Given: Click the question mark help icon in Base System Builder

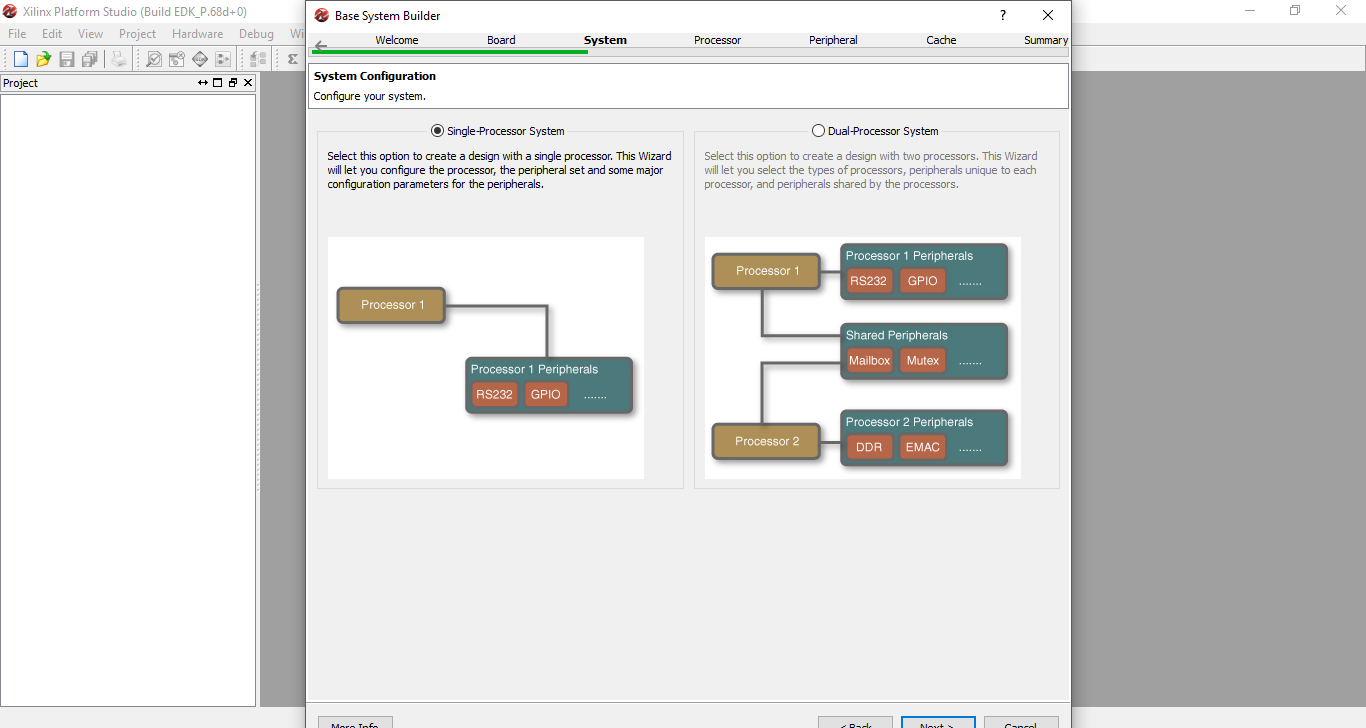Looking at the screenshot, I should click(1003, 15).
